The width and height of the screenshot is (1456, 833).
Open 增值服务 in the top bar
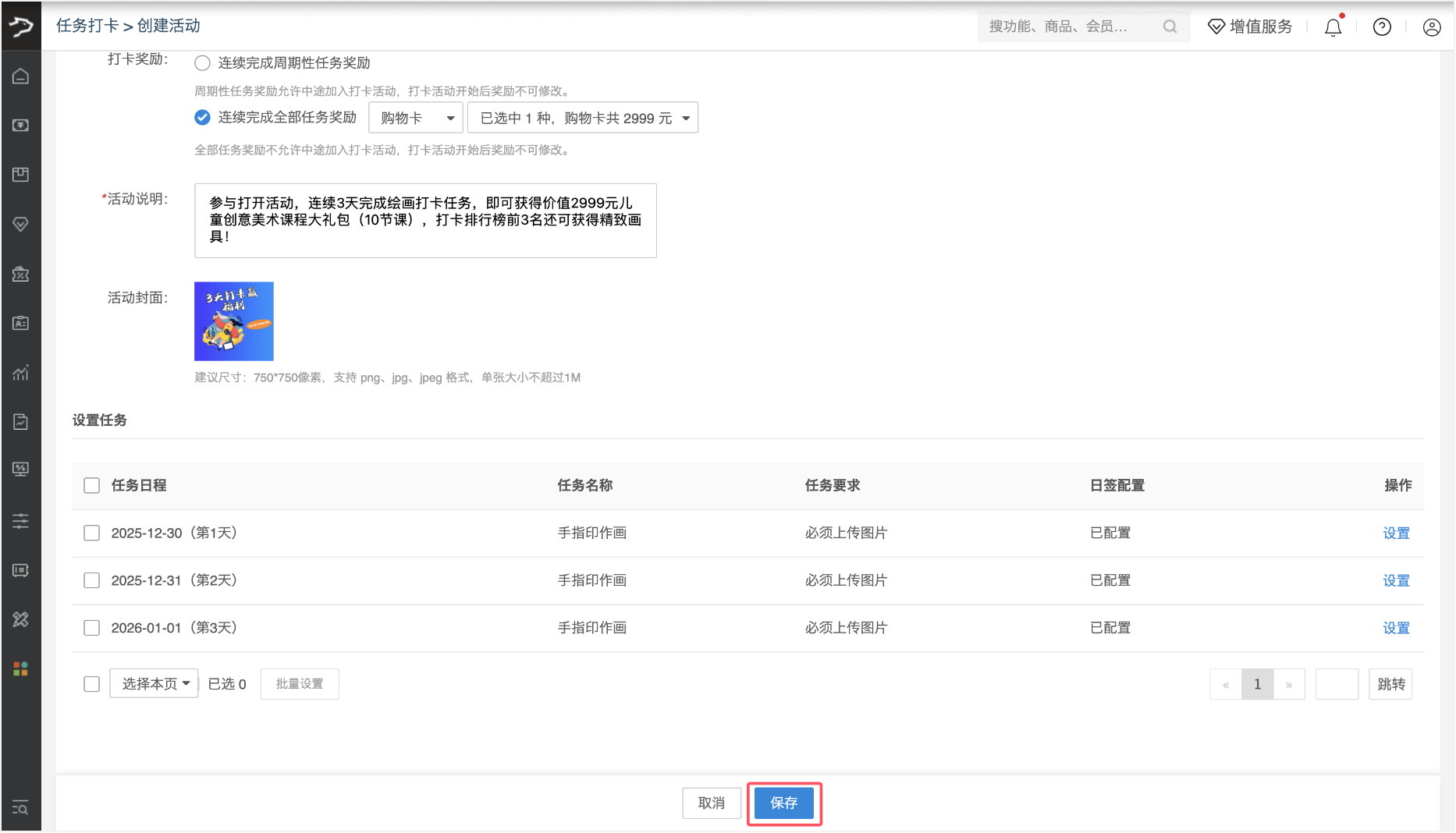click(x=1250, y=27)
